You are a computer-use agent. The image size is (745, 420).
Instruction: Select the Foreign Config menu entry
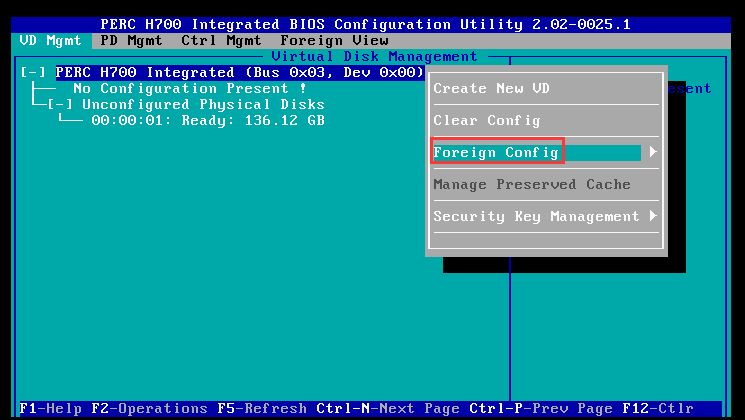coord(536,153)
